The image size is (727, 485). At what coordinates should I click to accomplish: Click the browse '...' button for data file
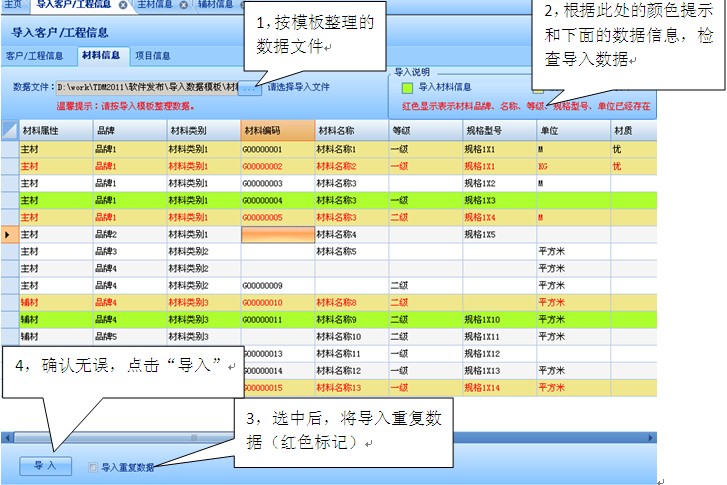click(251, 88)
